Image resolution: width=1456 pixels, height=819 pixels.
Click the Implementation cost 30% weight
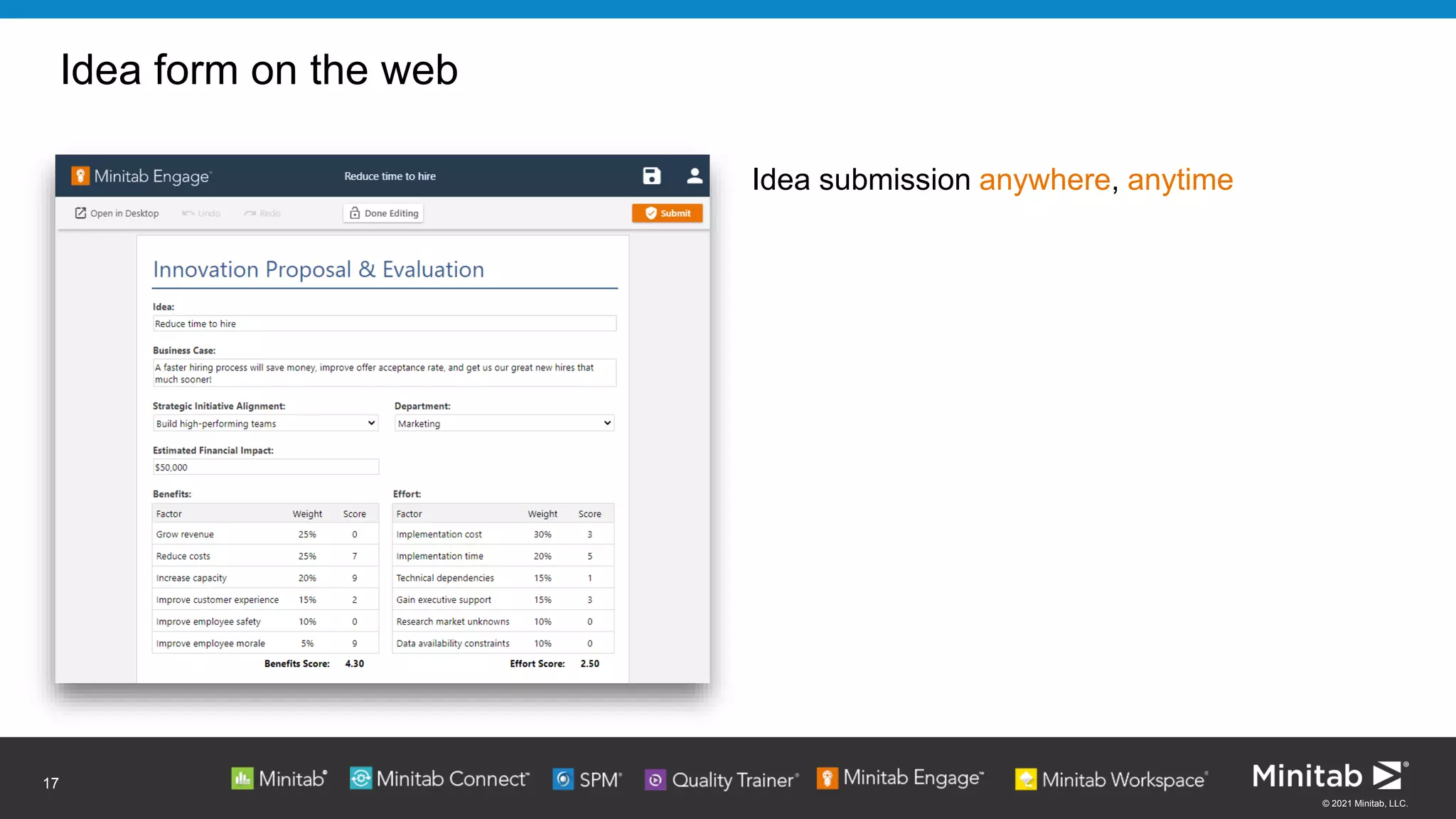pyautogui.click(x=542, y=535)
